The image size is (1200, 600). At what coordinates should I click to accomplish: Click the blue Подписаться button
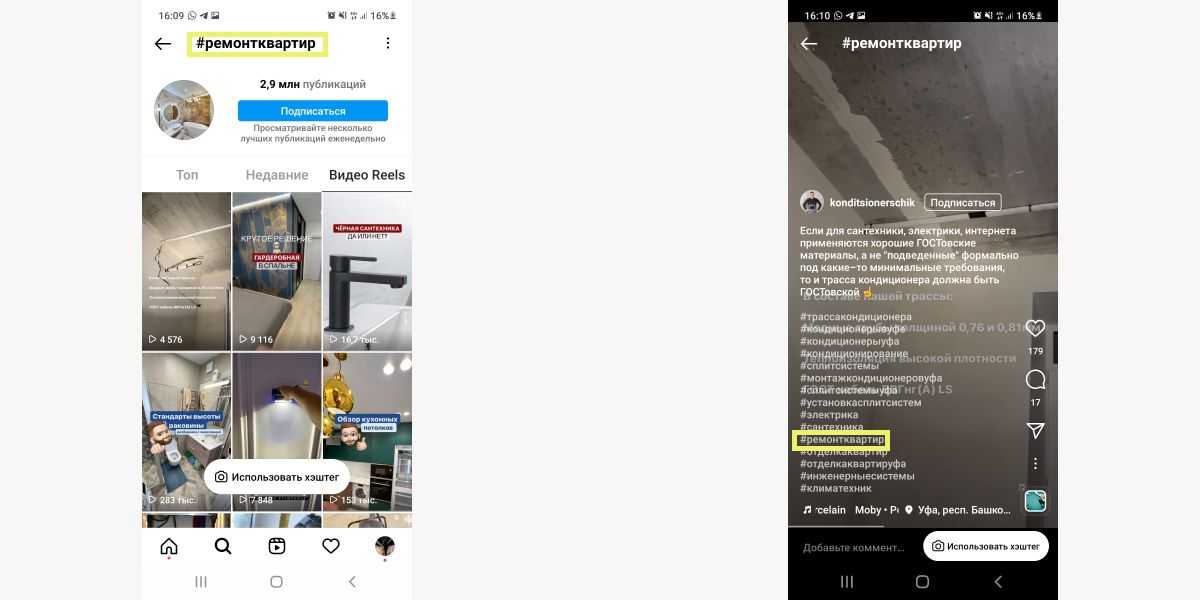tap(313, 111)
